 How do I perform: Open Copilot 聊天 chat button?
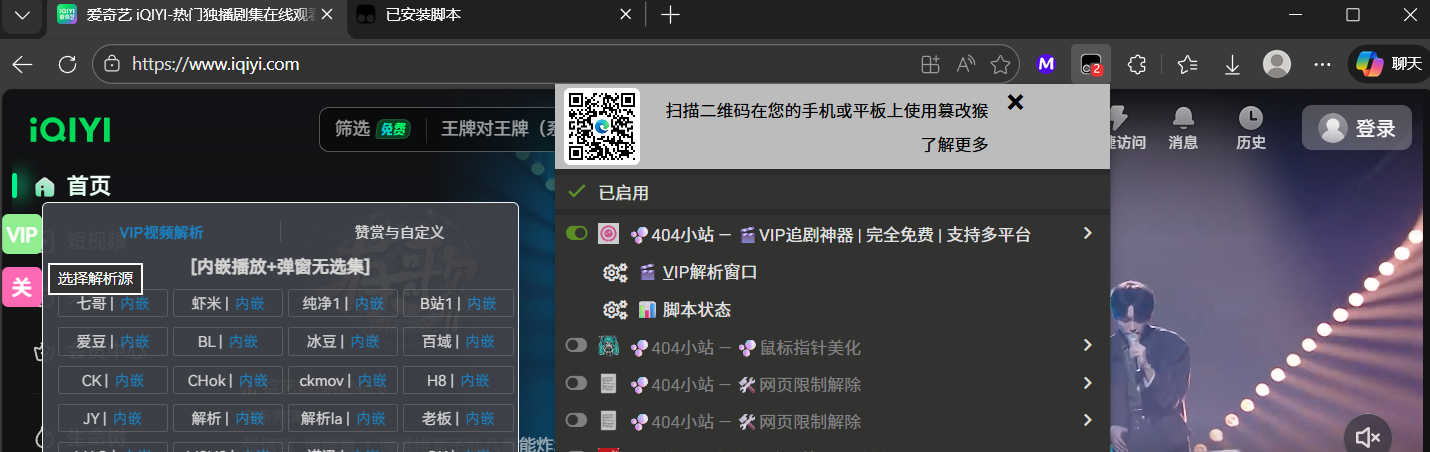pos(1388,64)
